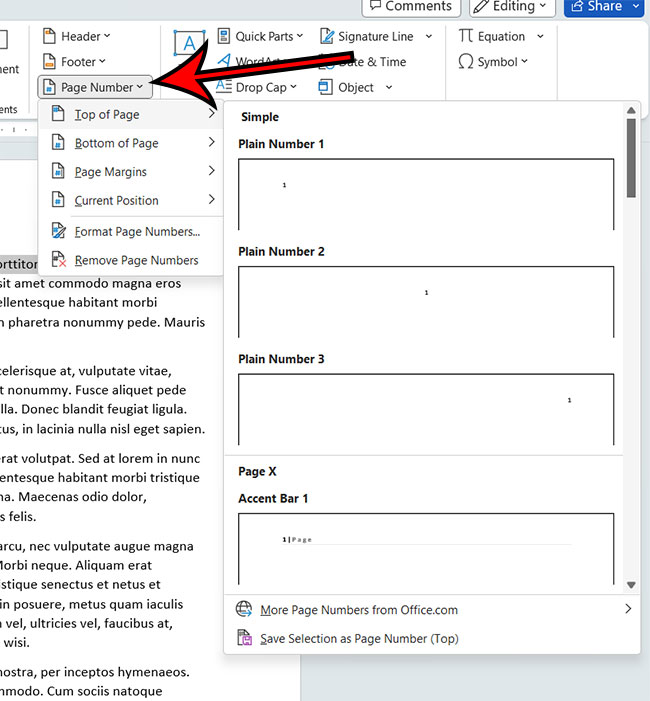
Task: Click the gallery scroll down arrow
Action: 631,585
